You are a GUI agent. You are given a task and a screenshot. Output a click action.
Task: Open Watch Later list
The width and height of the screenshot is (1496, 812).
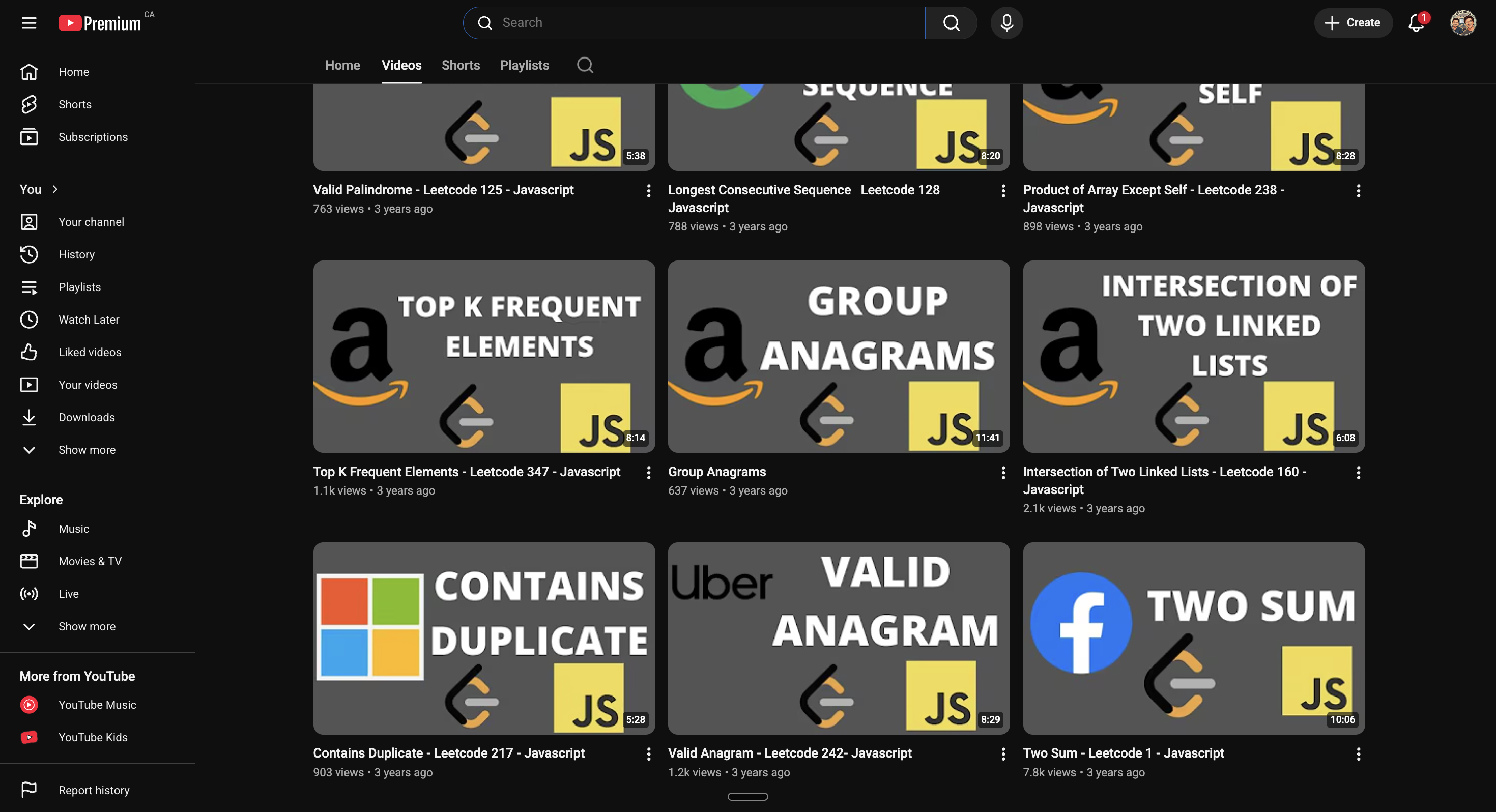pyautogui.click(x=98, y=320)
